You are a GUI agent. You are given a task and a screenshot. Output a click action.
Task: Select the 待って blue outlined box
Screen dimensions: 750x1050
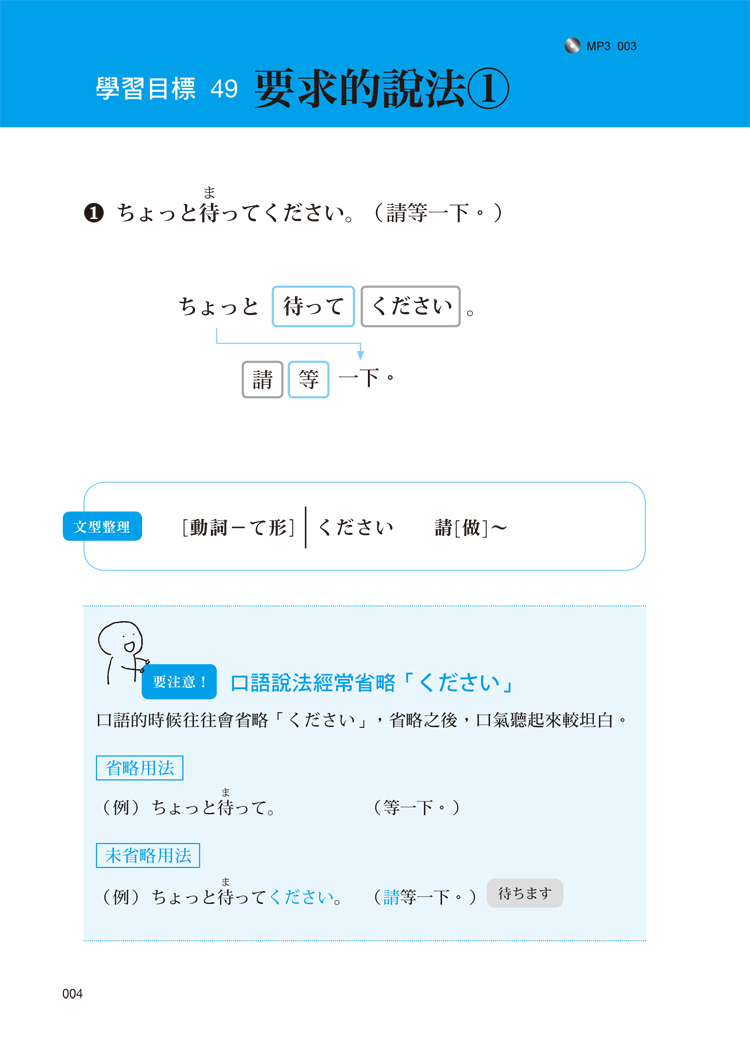(x=313, y=306)
